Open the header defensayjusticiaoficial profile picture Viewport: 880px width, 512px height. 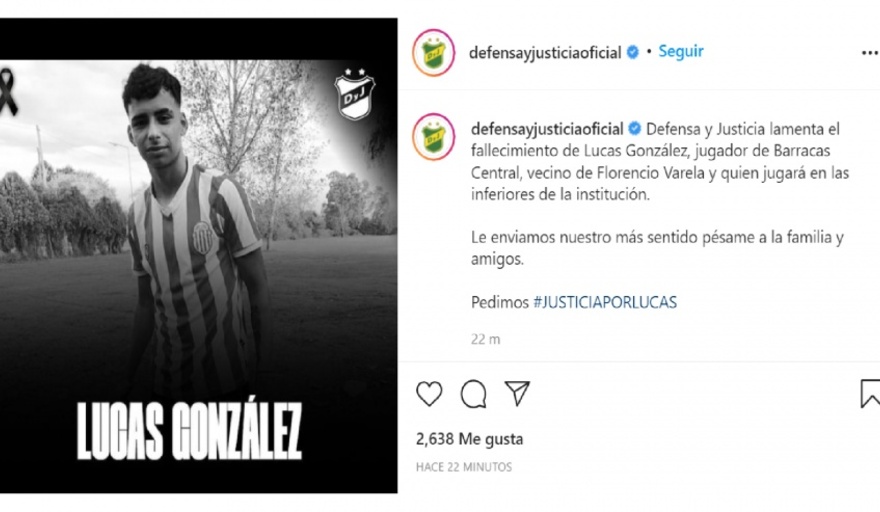433,53
